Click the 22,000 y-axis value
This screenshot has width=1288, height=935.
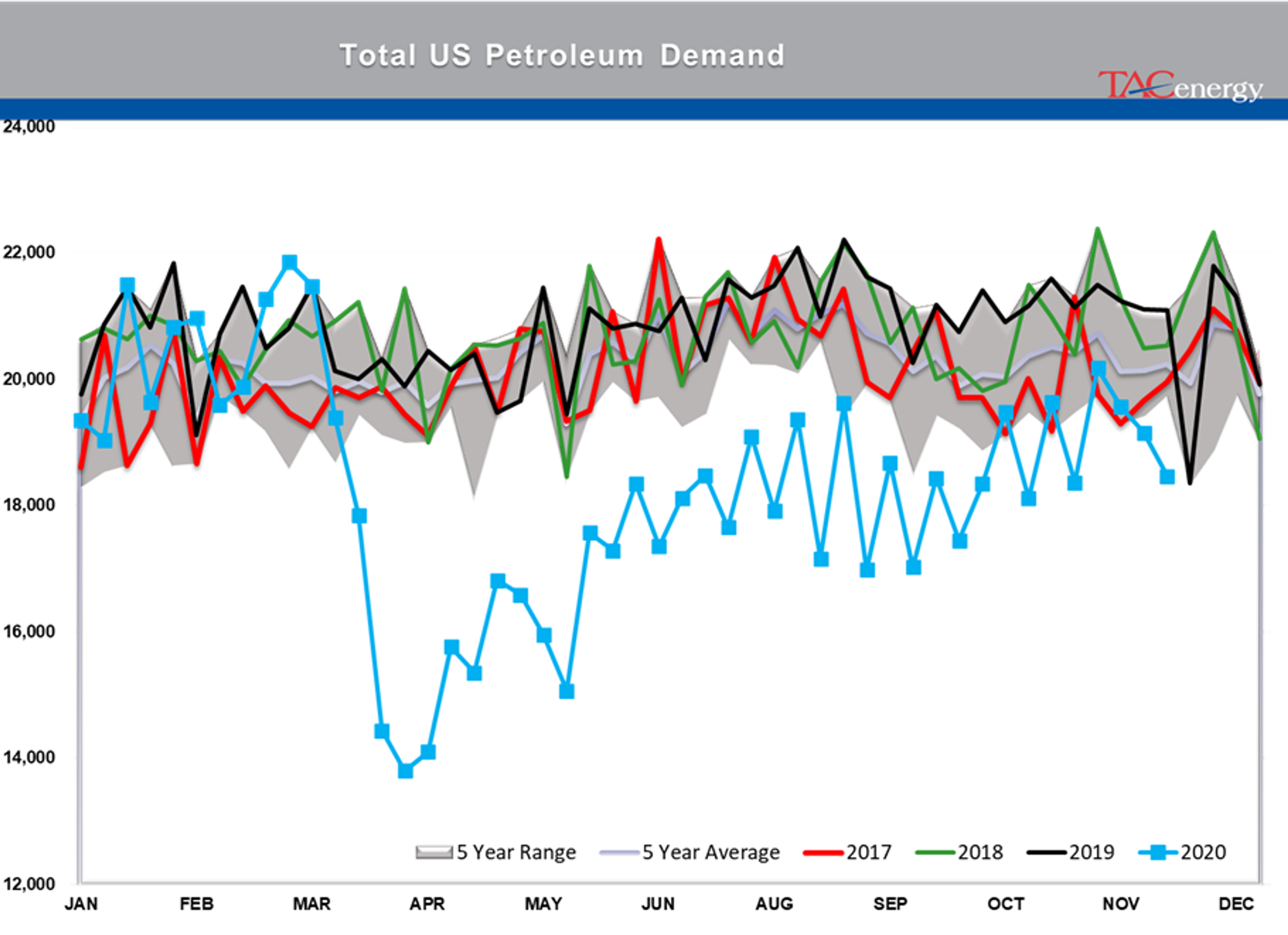(29, 252)
